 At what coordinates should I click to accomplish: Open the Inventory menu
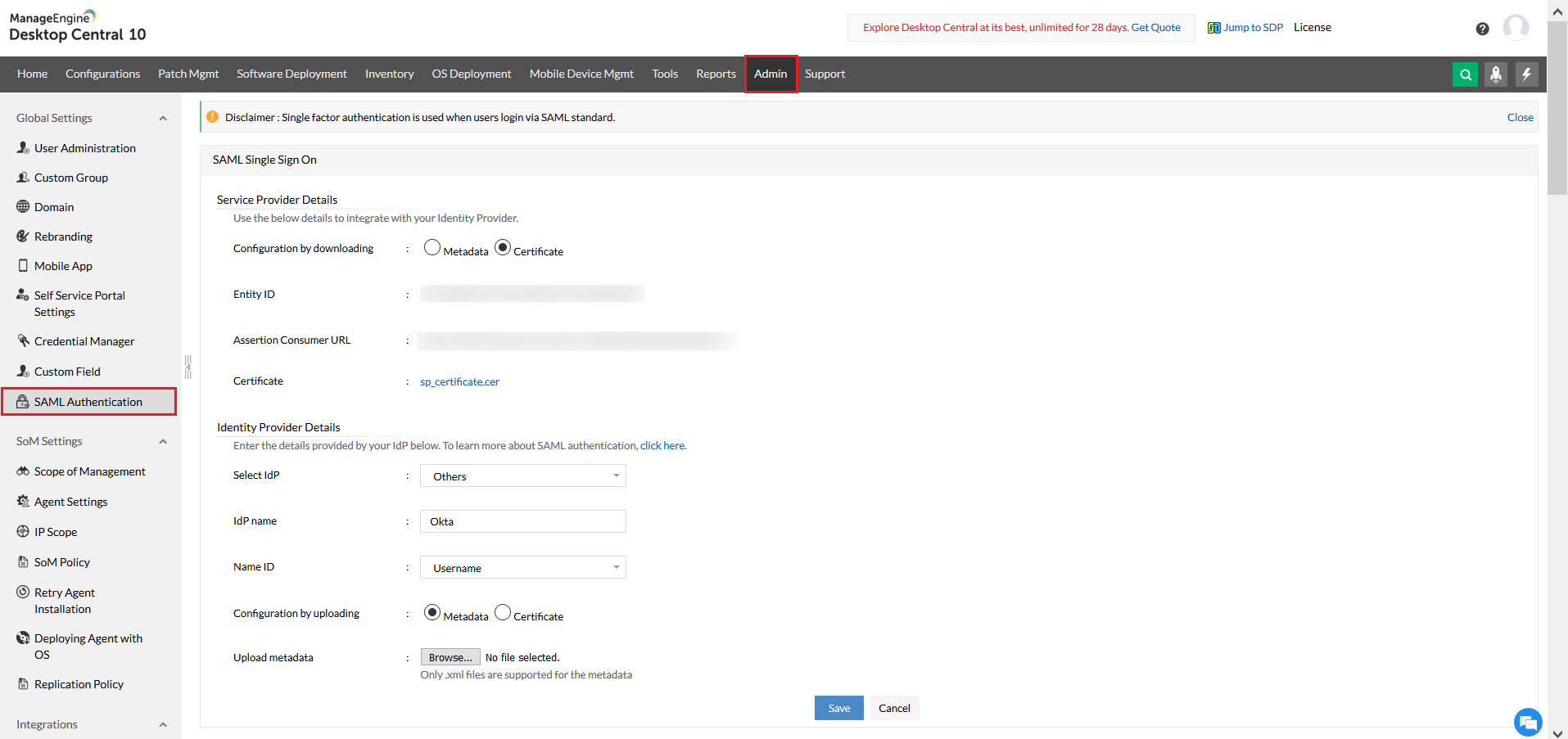[x=390, y=74]
